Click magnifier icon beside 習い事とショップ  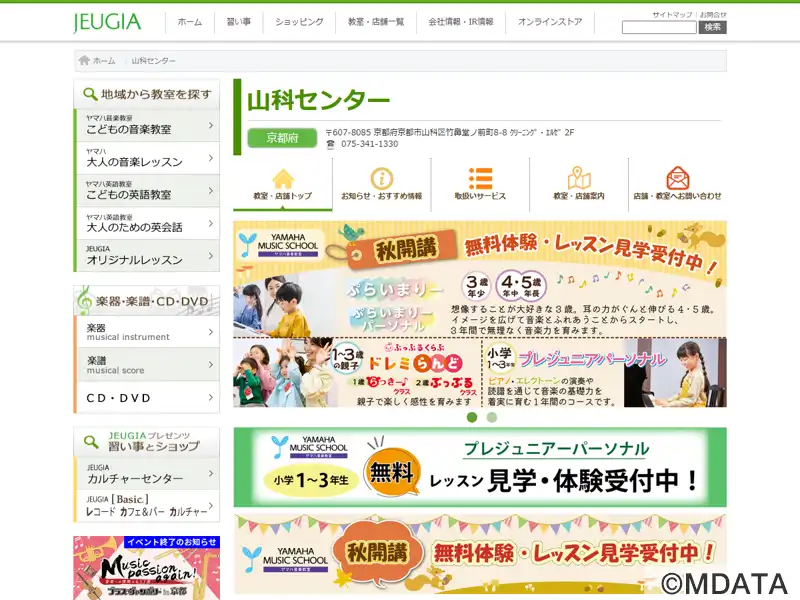coord(91,441)
